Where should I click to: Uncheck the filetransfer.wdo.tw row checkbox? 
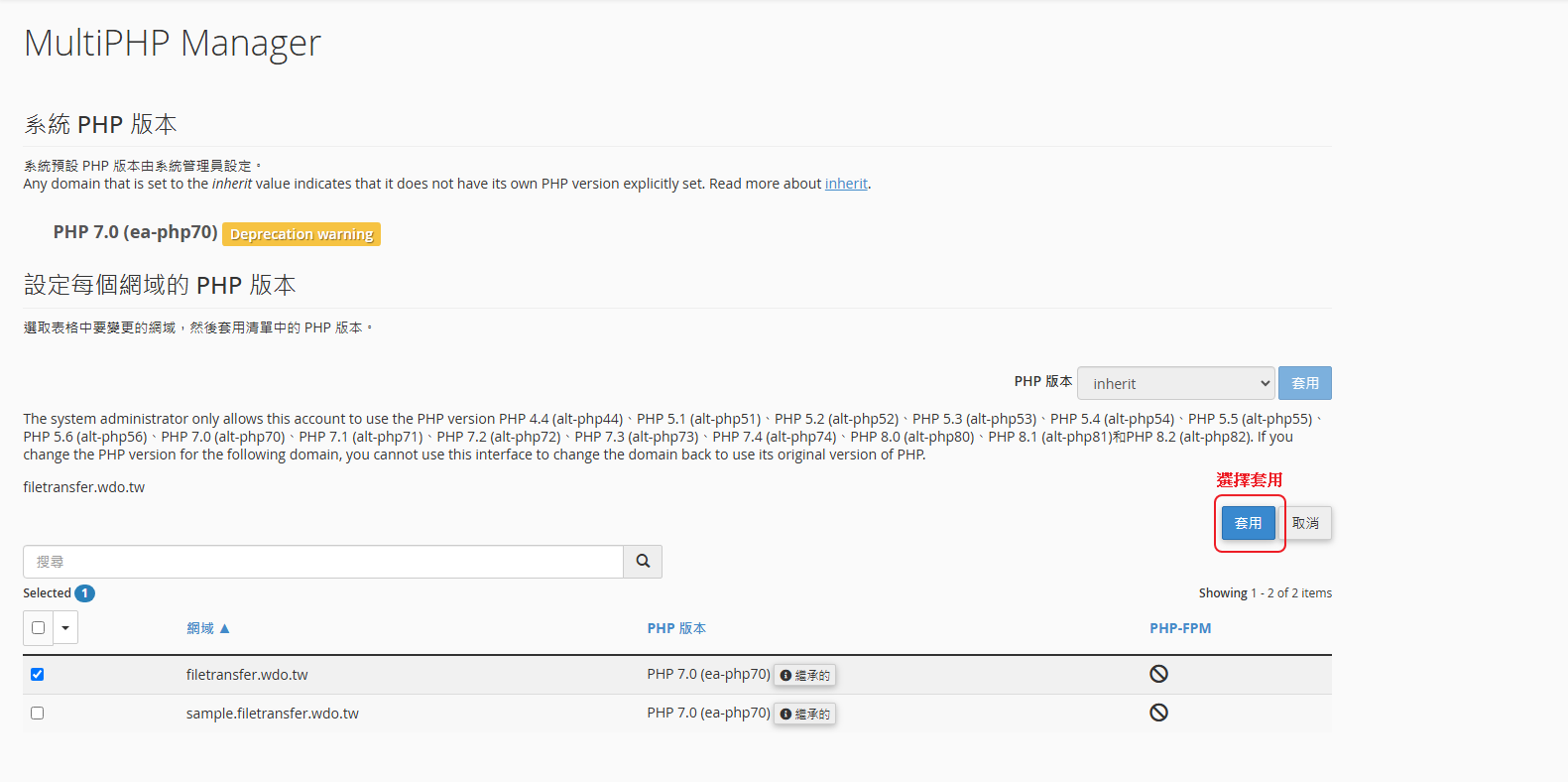[38, 675]
